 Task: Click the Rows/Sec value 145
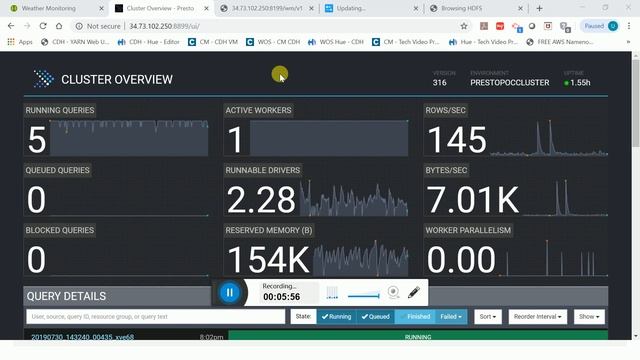457,140
